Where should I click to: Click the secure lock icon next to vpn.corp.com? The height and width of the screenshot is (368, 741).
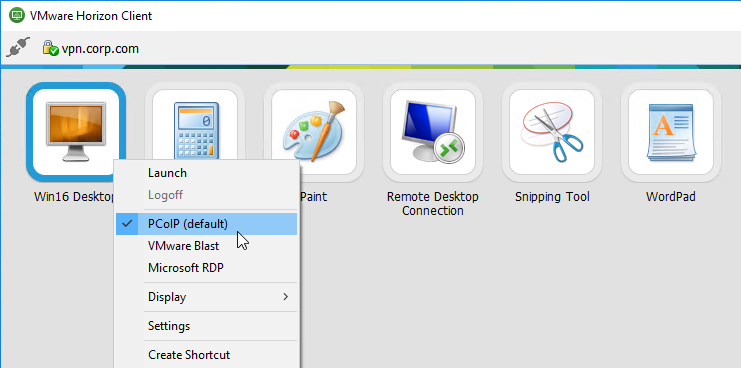pyautogui.click(x=50, y=48)
